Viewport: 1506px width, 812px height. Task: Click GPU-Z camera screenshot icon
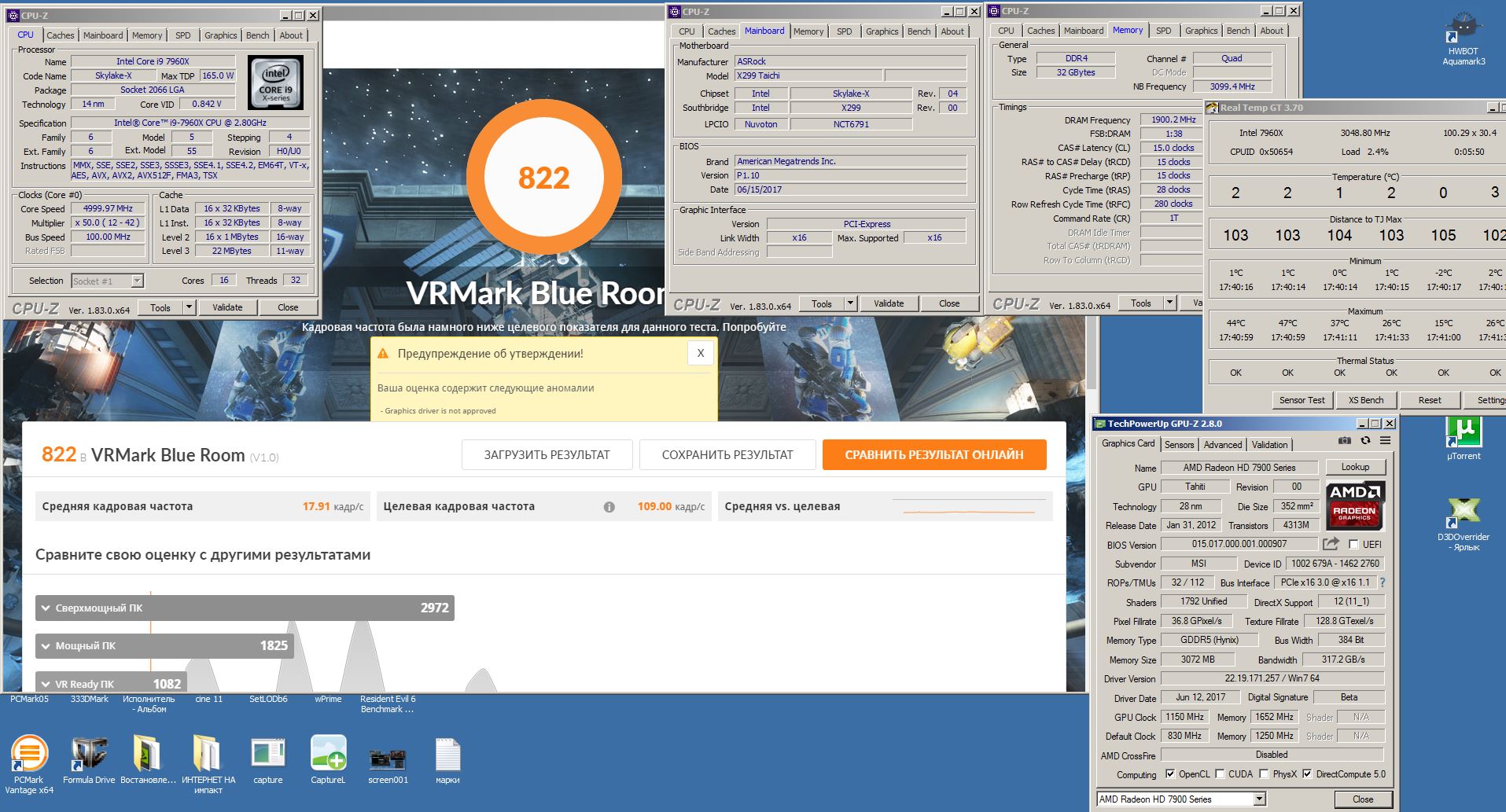[1345, 441]
